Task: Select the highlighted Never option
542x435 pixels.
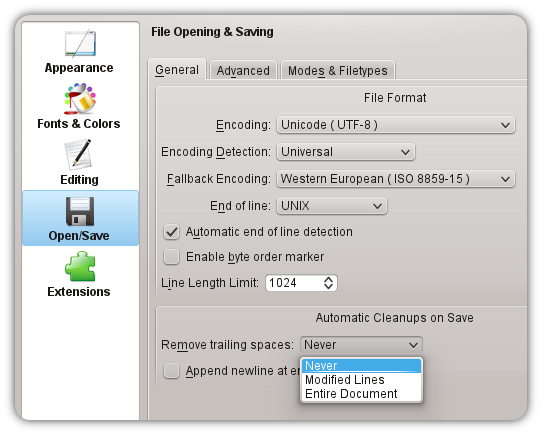Action: pyautogui.click(x=361, y=366)
